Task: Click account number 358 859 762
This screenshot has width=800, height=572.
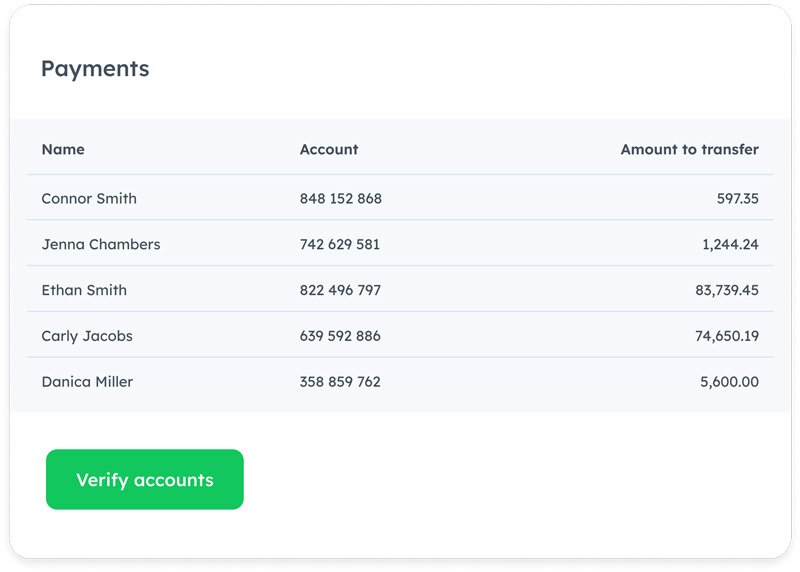Action: 340,382
